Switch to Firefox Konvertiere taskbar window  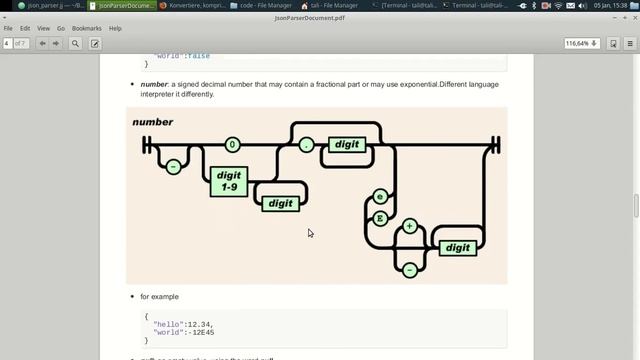coord(193,5)
